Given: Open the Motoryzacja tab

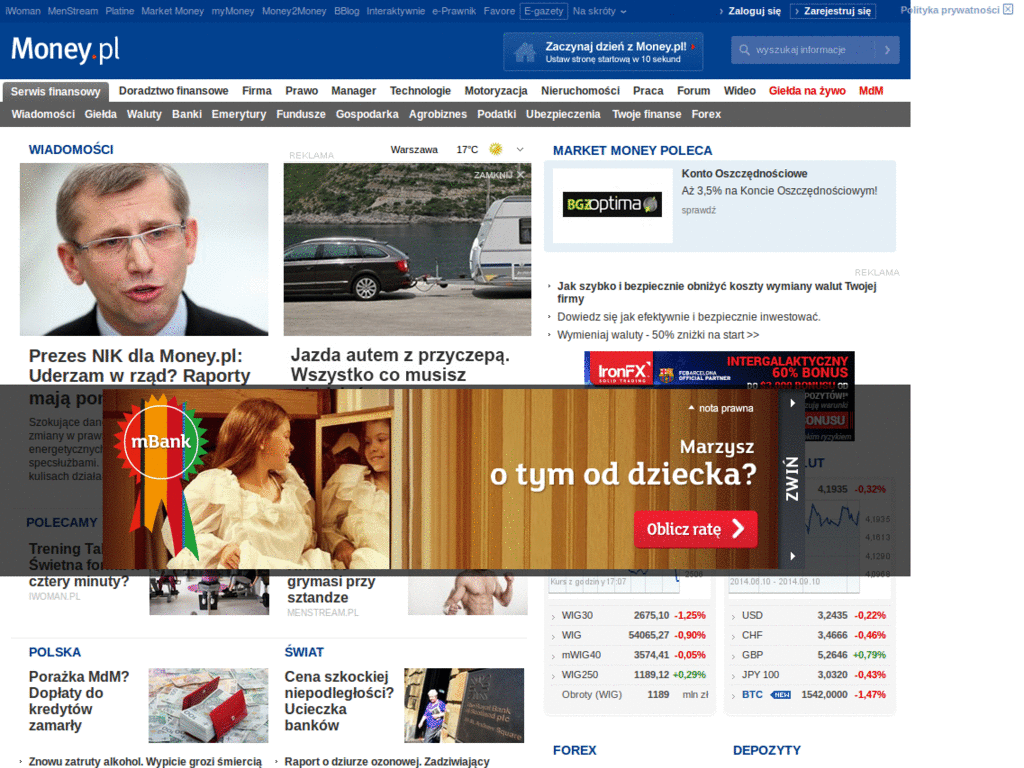Looking at the screenshot, I should click(496, 91).
